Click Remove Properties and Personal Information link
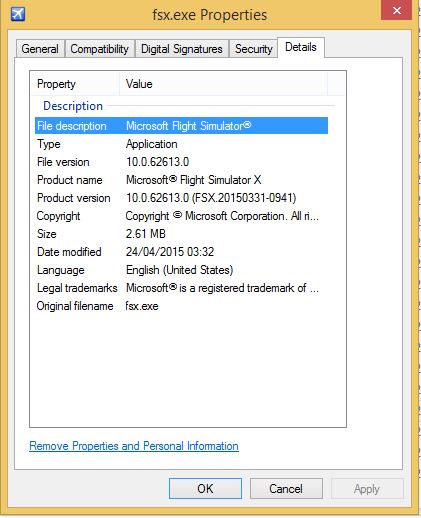This screenshot has width=421, height=518. [x=134, y=446]
